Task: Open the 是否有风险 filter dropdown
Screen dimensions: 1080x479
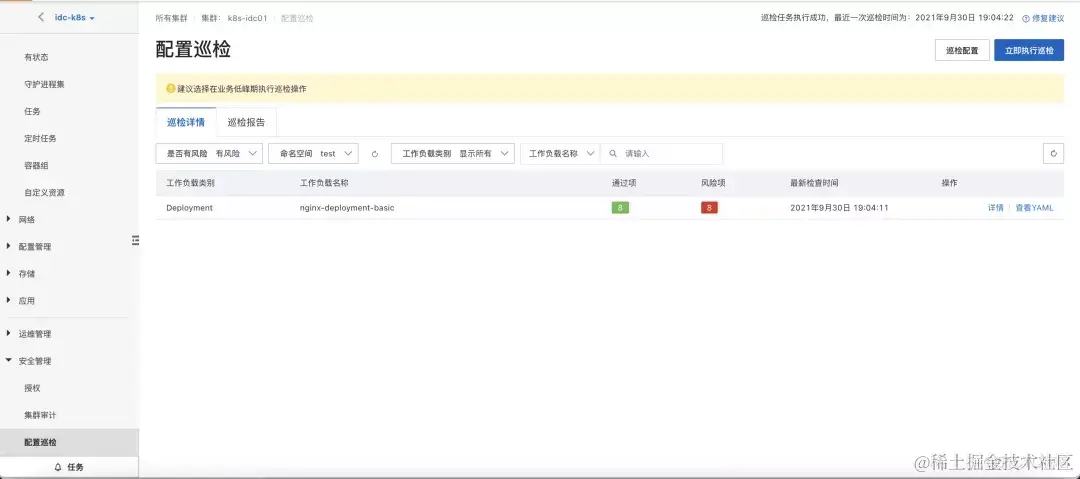Action: (x=209, y=154)
